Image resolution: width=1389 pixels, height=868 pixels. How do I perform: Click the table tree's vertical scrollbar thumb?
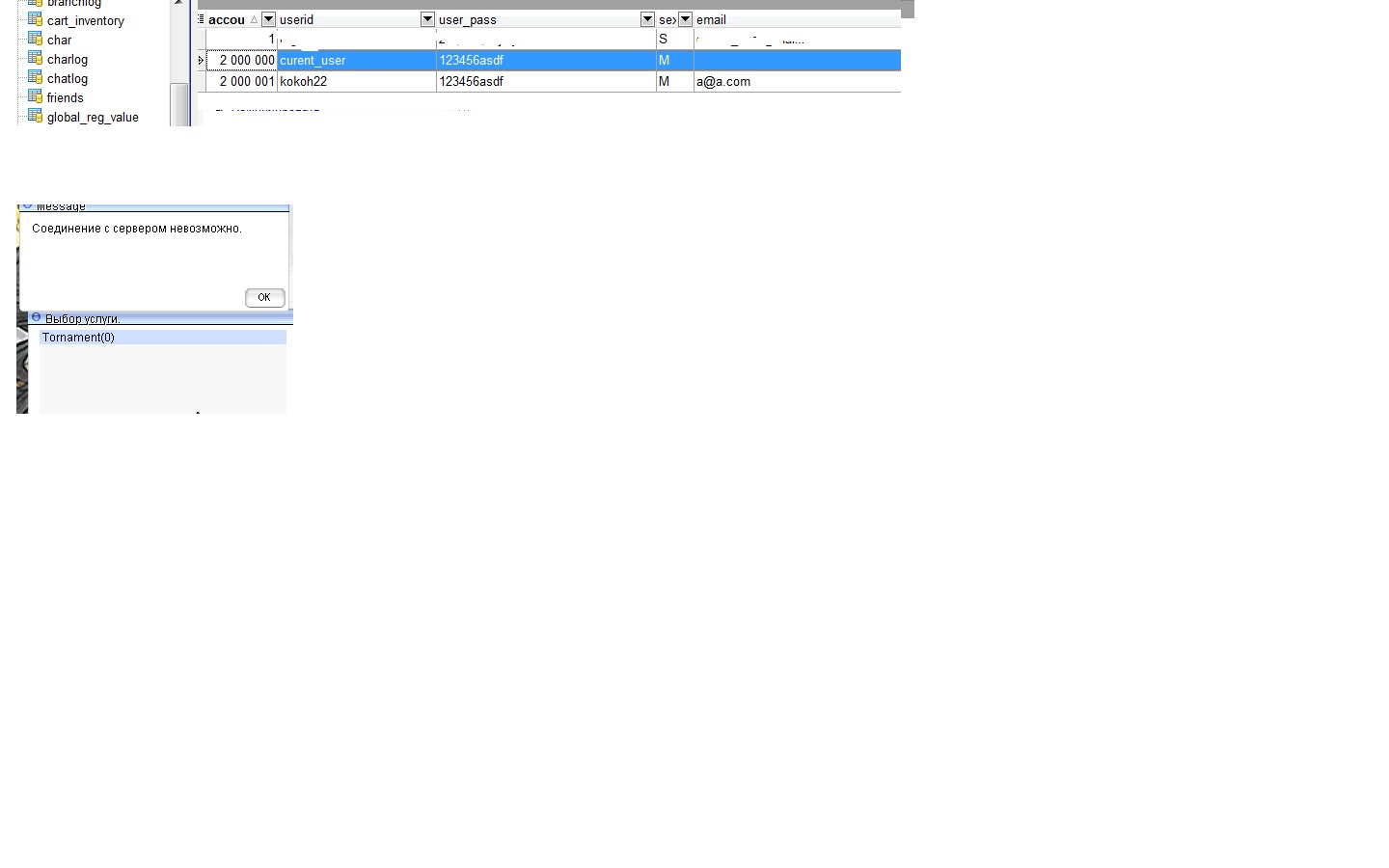point(178,104)
